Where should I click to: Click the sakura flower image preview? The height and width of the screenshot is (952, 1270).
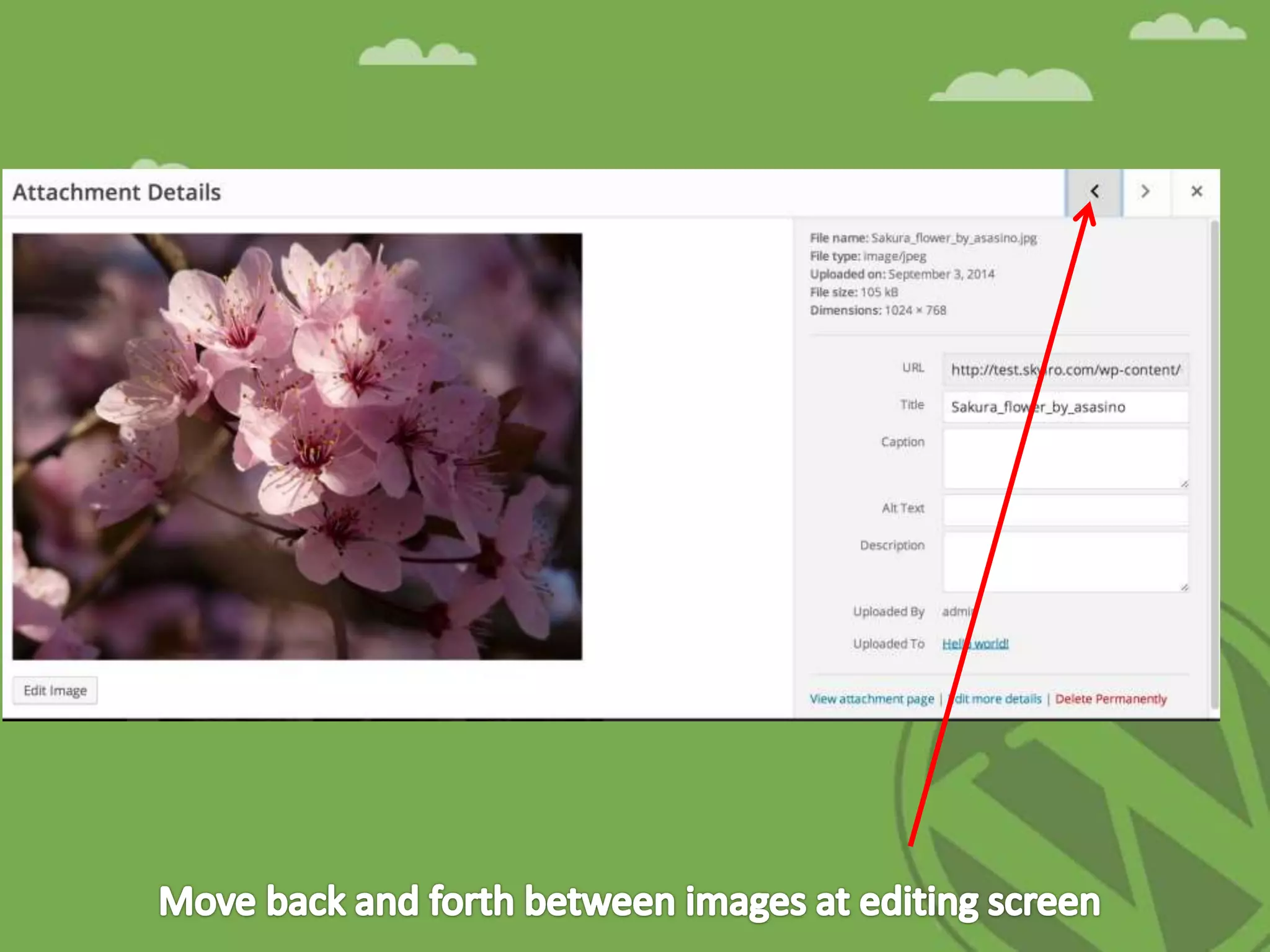coord(297,446)
